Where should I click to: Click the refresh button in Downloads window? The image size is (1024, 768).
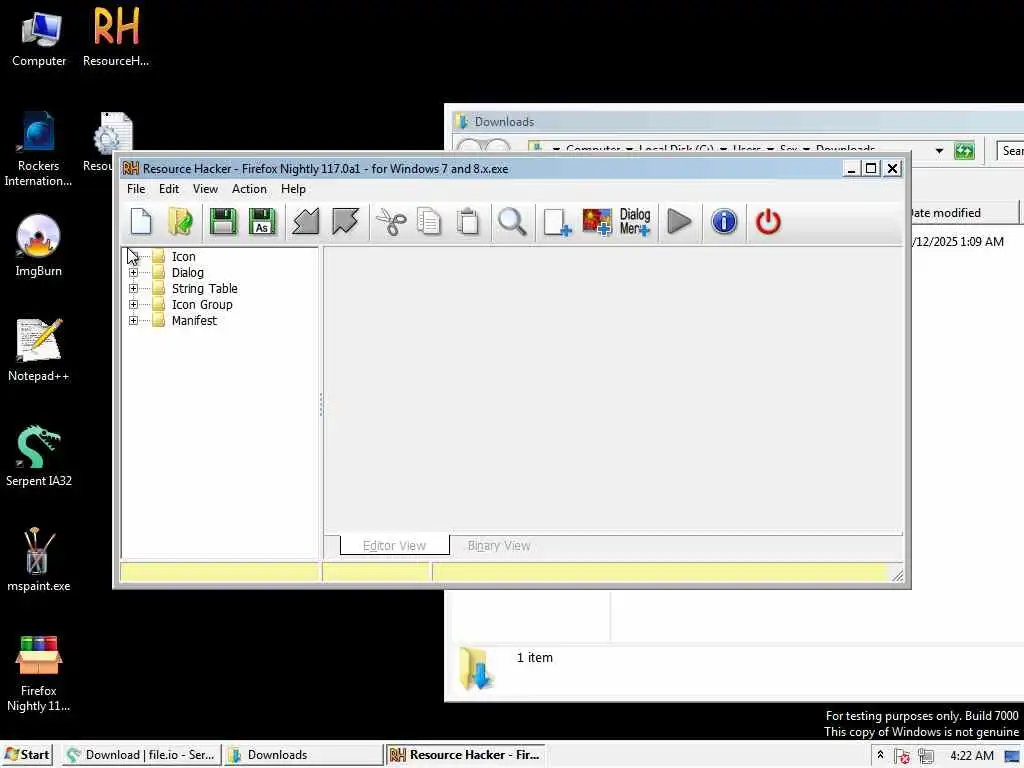[964, 151]
